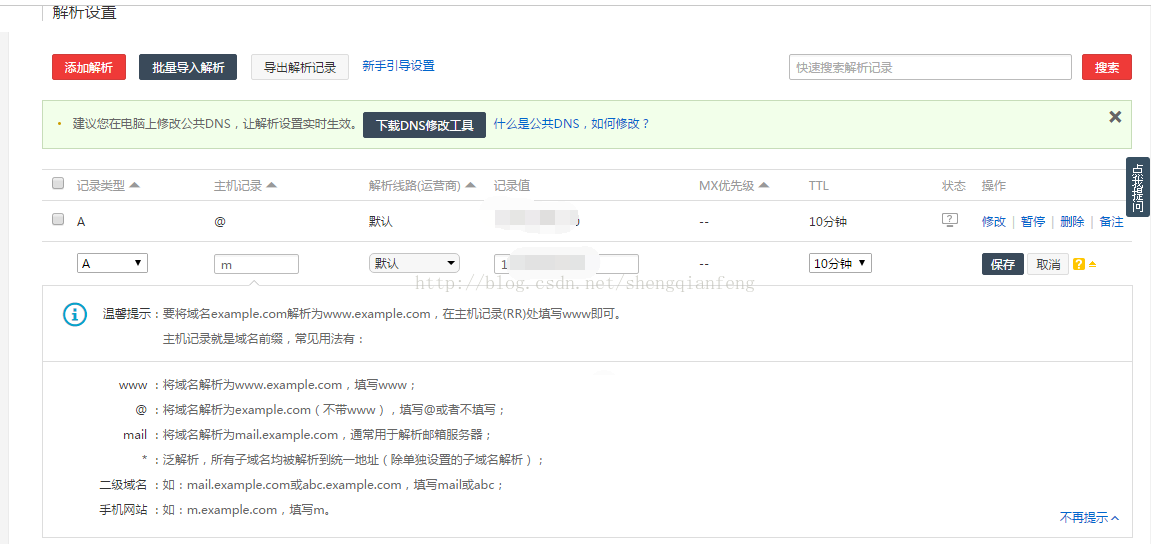Sort by 主机记录 column arrow

(271, 185)
